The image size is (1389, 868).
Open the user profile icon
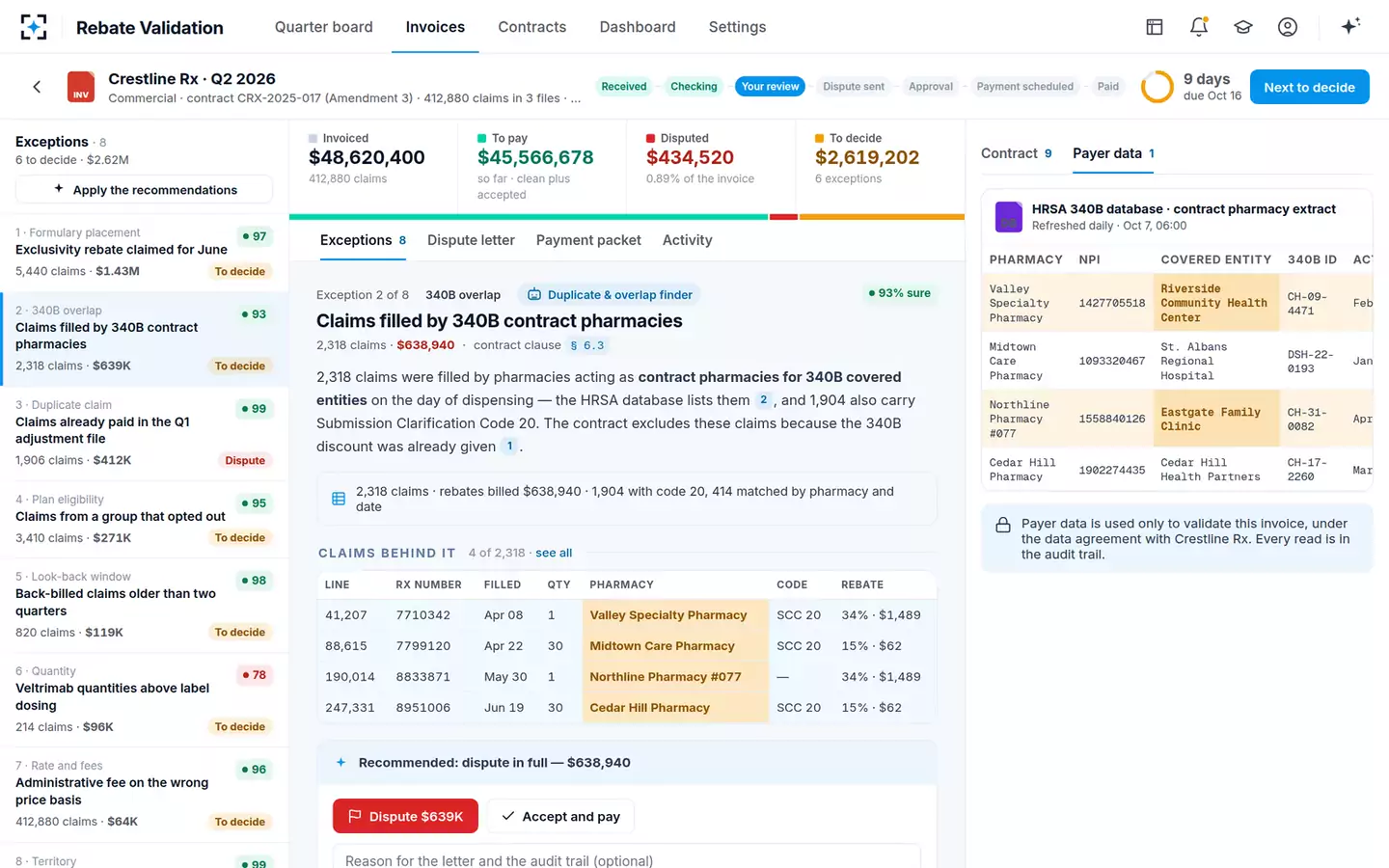pyautogui.click(x=1288, y=27)
